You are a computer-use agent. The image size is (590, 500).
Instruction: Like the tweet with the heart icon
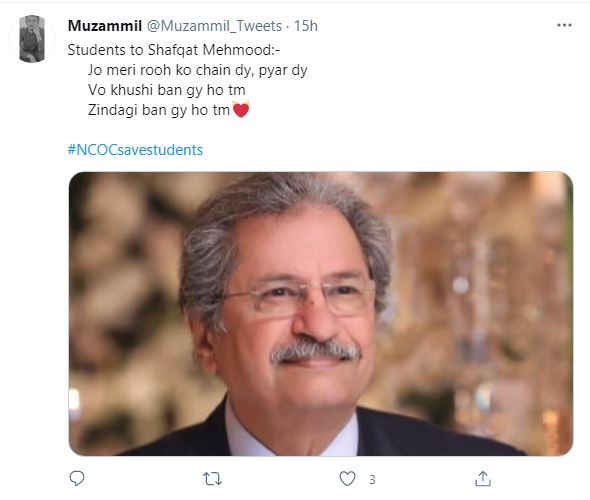pyautogui.click(x=347, y=479)
